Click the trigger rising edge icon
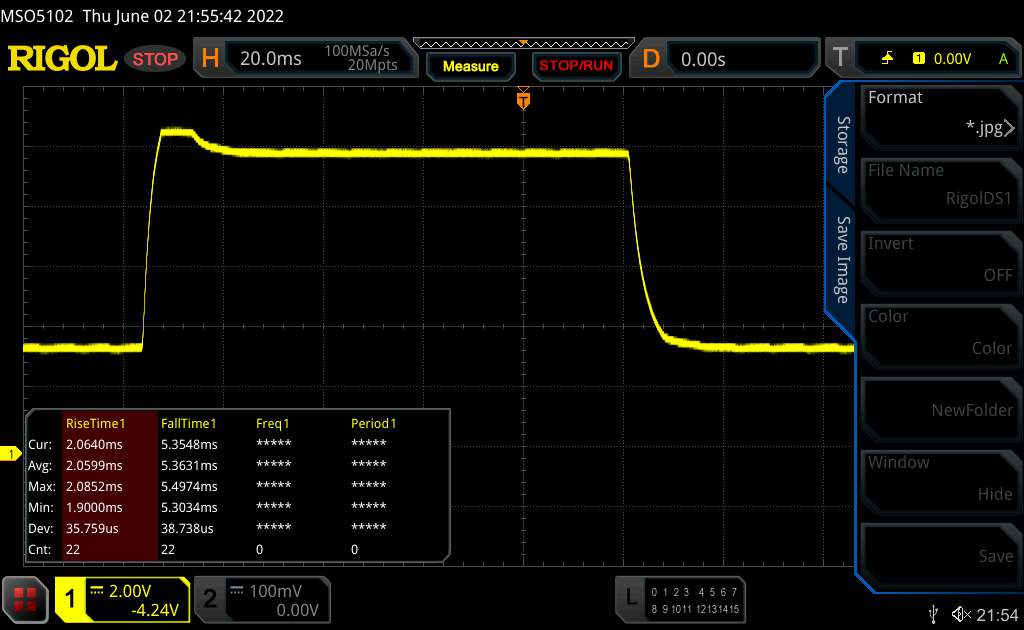 887,59
